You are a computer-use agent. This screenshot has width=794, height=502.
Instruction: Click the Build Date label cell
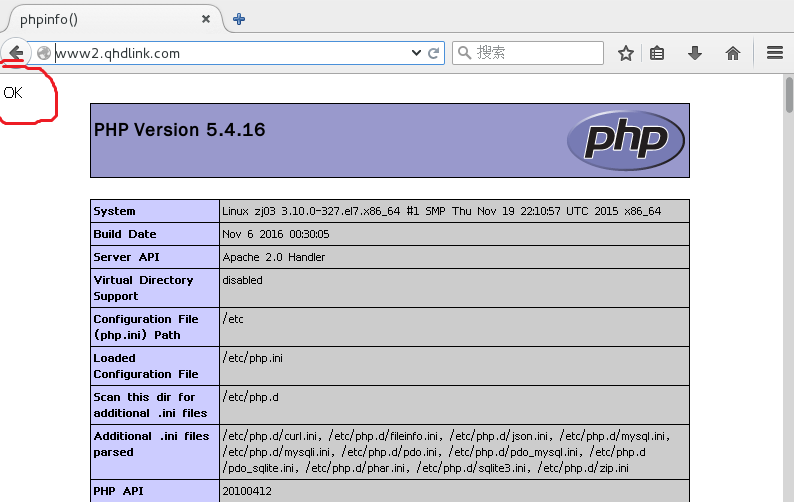click(x=154, y=234)
